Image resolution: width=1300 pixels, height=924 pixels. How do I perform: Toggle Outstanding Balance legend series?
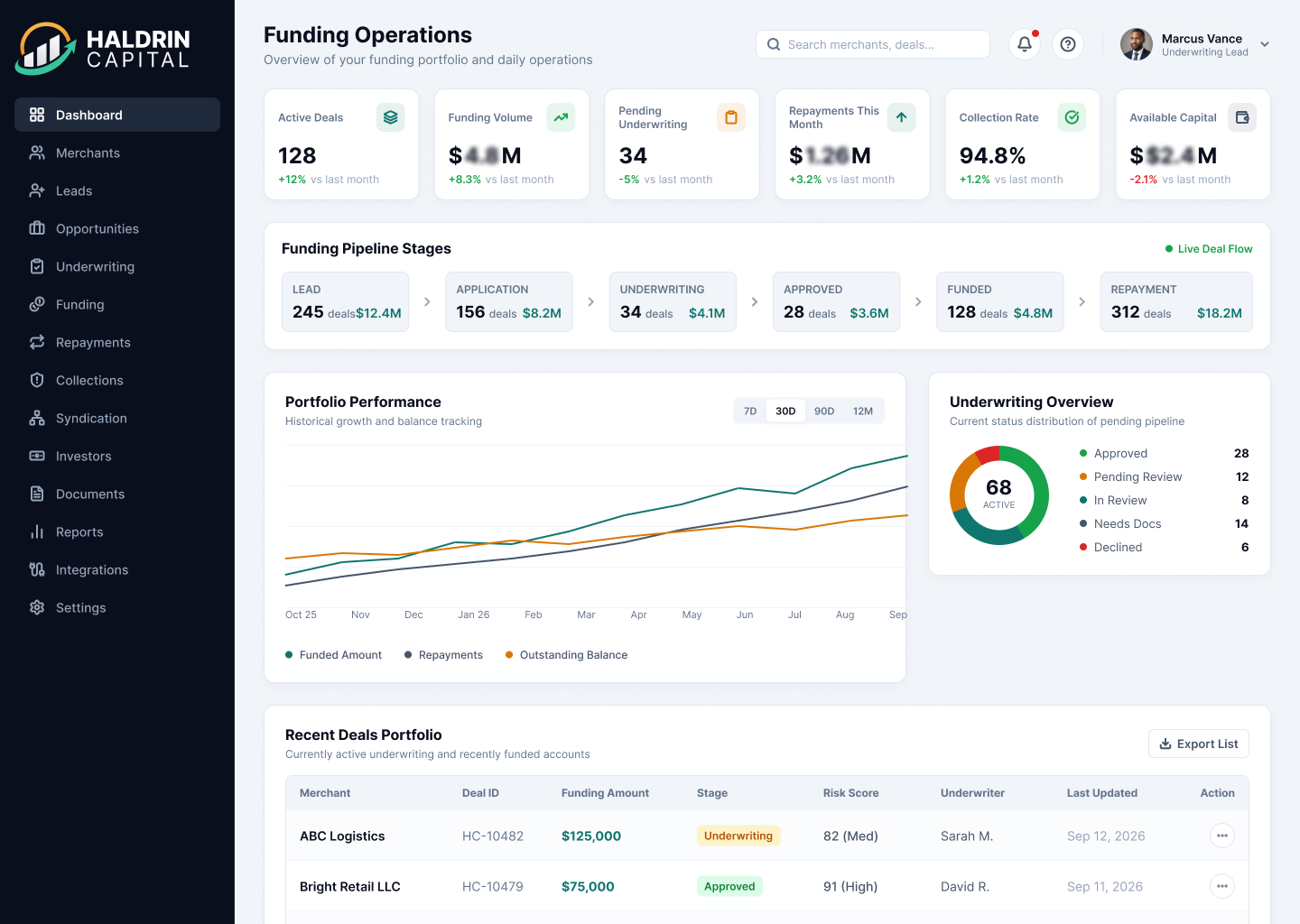pos(566,655)
